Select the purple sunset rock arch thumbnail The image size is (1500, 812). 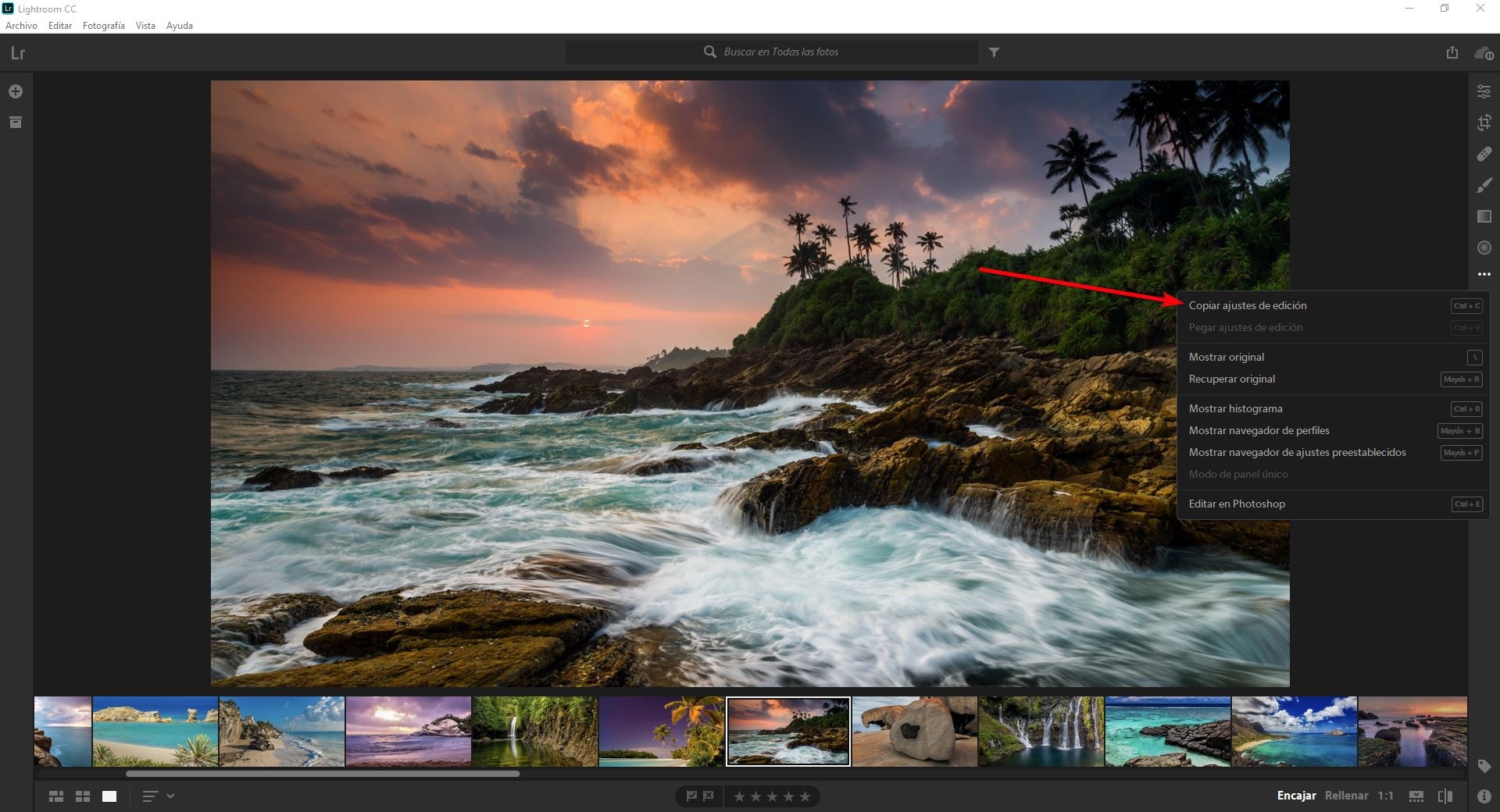(409, 732)
